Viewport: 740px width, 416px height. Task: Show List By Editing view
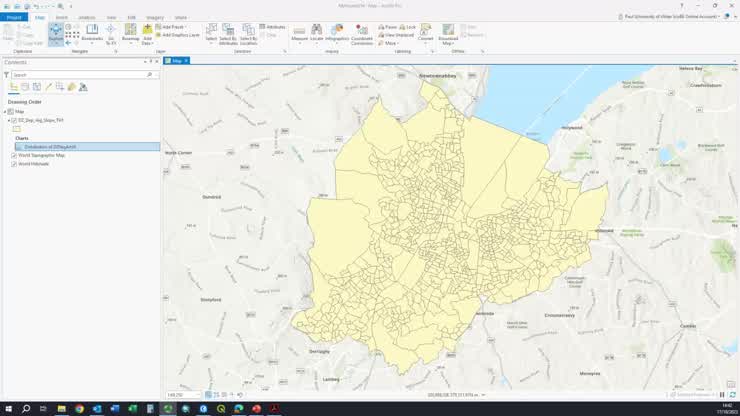point(48,87)
